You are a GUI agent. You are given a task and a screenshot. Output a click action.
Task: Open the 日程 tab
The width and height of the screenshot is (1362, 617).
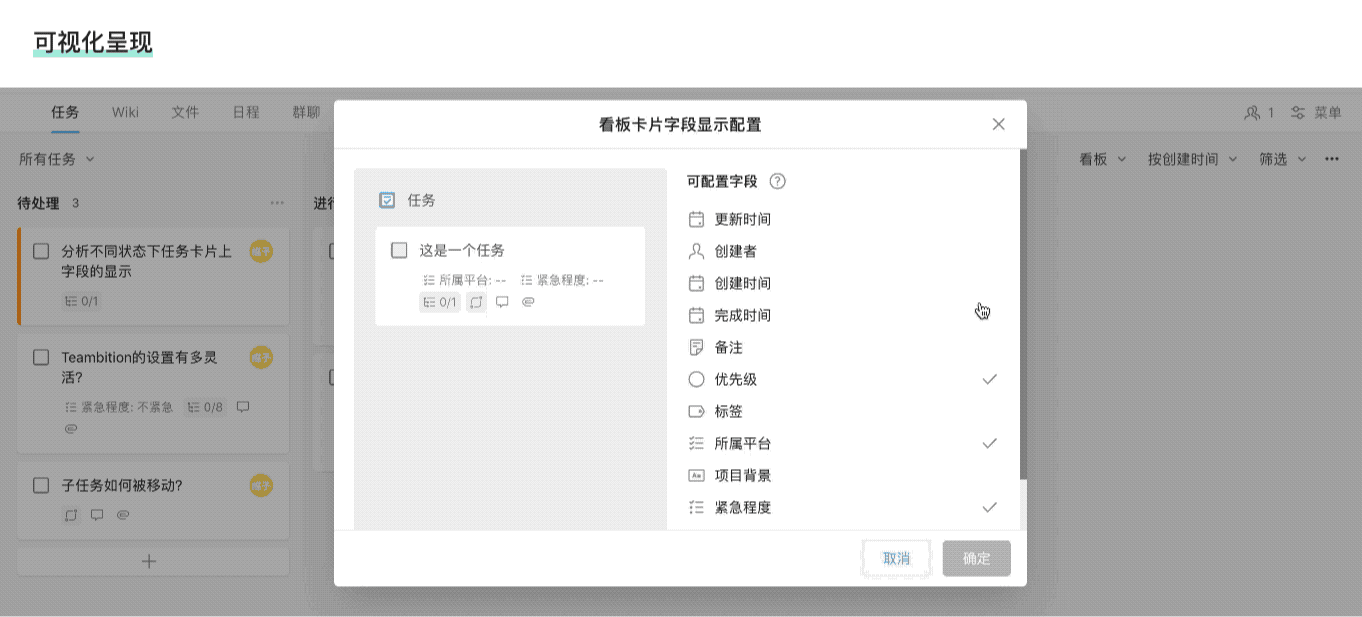[246, 112]
